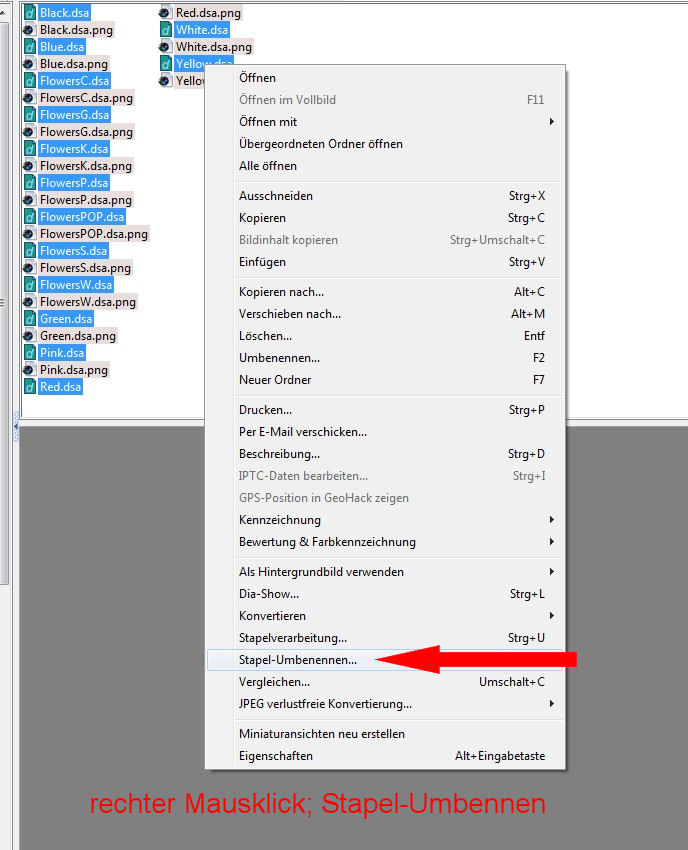Screen dimensions: 688x850
Task: Select file name White.dsa.png
Action: coord(214,47)
